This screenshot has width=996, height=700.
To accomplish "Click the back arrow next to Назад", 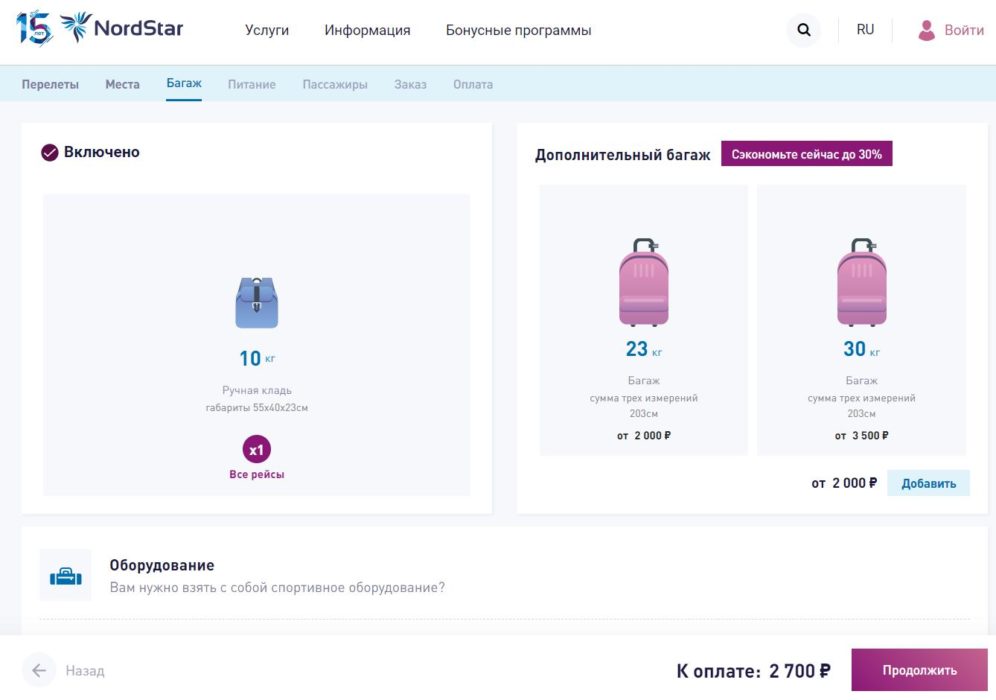I will coord(40,670).
